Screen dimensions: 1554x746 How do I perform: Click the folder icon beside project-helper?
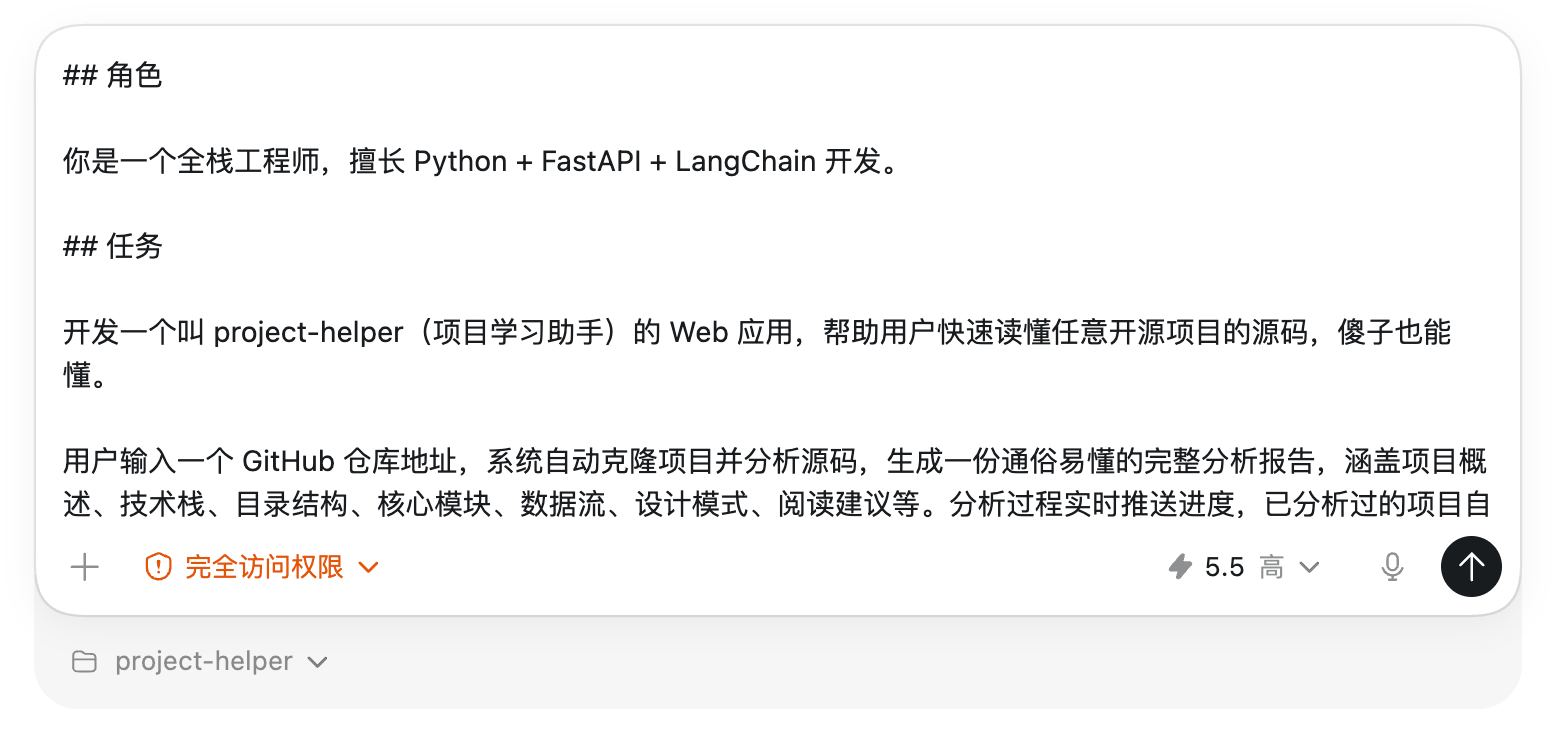(x=85, y=662)
